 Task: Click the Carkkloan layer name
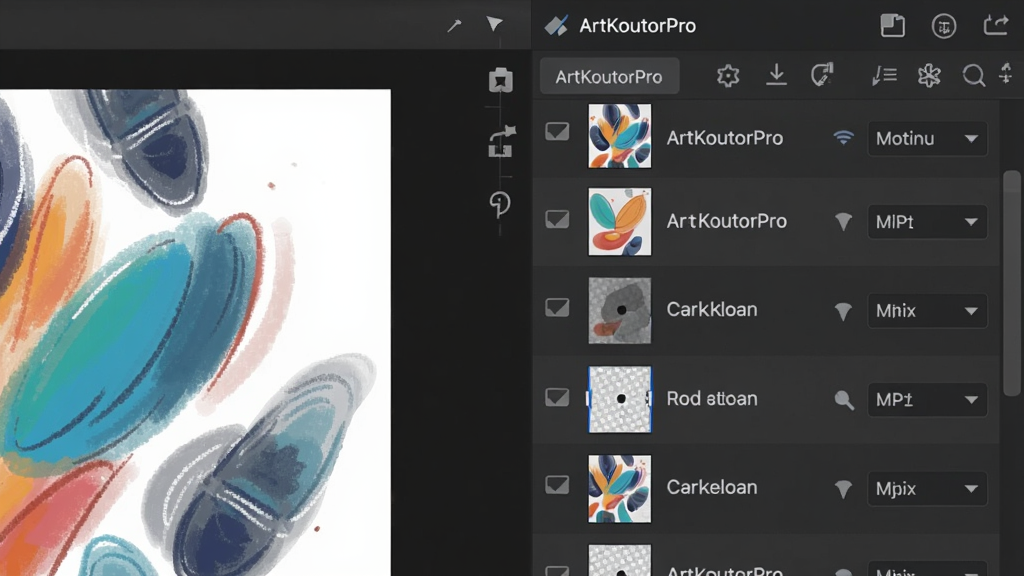(712, 309)
